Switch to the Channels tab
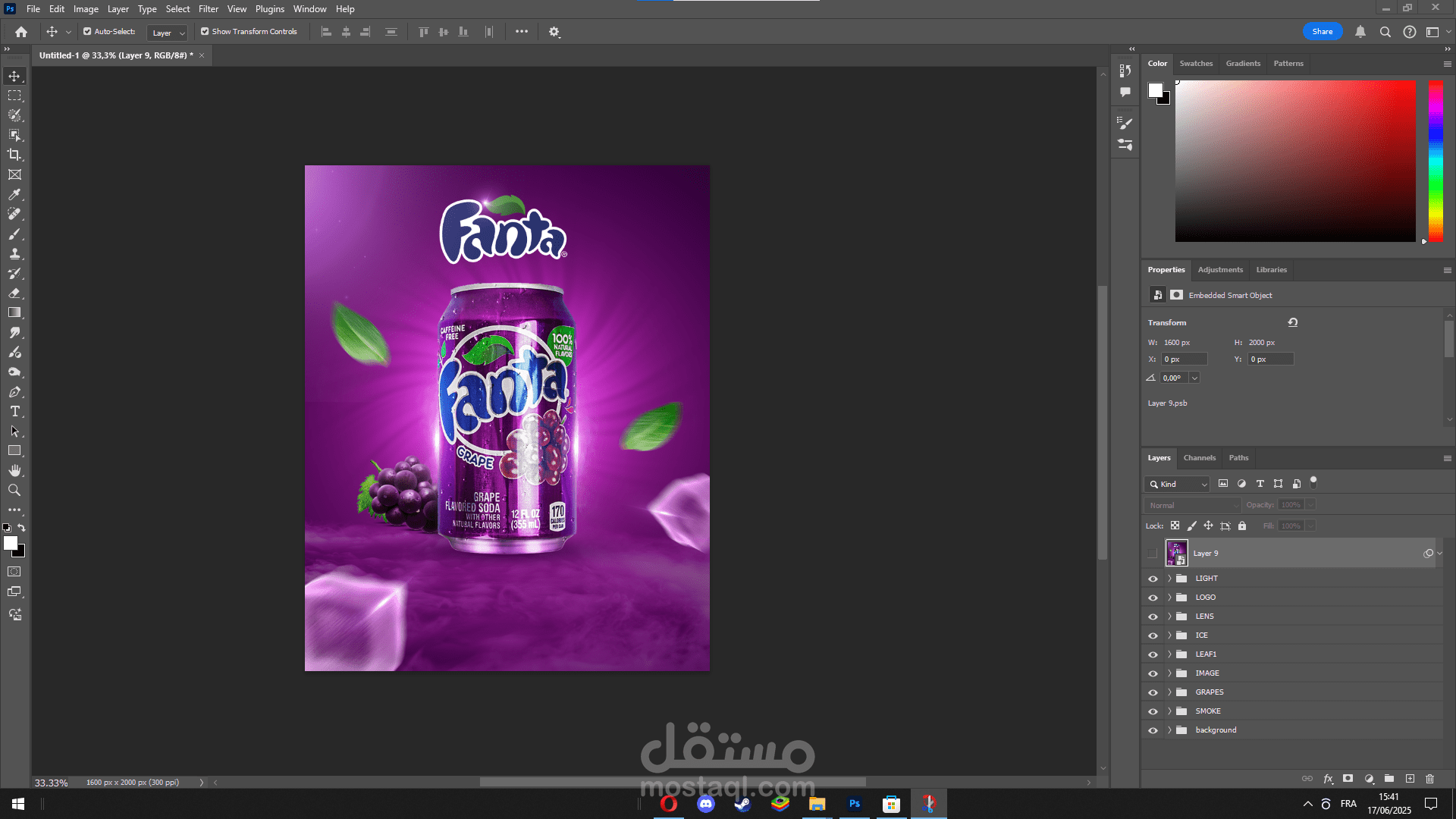This screenshot has width=1456, height=819. (x=1200, y=458)
